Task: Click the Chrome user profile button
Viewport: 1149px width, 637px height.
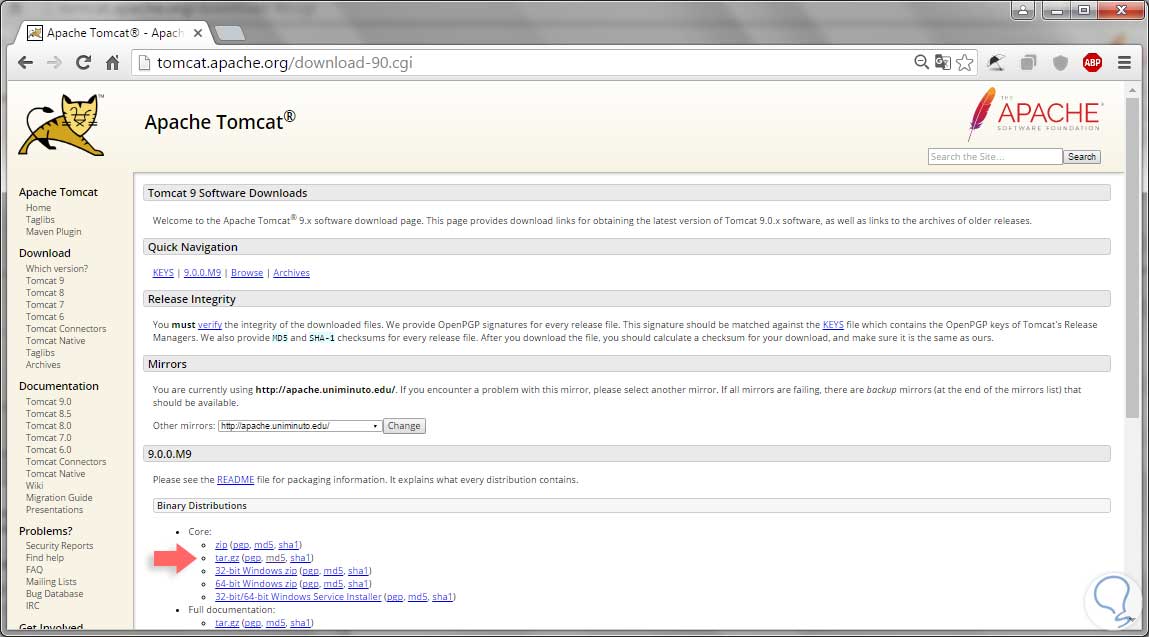Action: (x=1022, y=10)
